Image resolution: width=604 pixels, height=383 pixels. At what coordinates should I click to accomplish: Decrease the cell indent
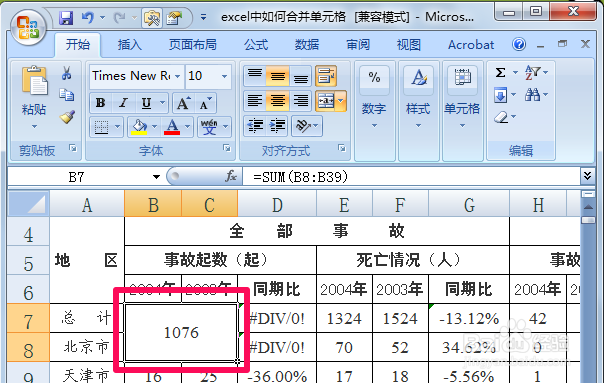pos(255,126)
